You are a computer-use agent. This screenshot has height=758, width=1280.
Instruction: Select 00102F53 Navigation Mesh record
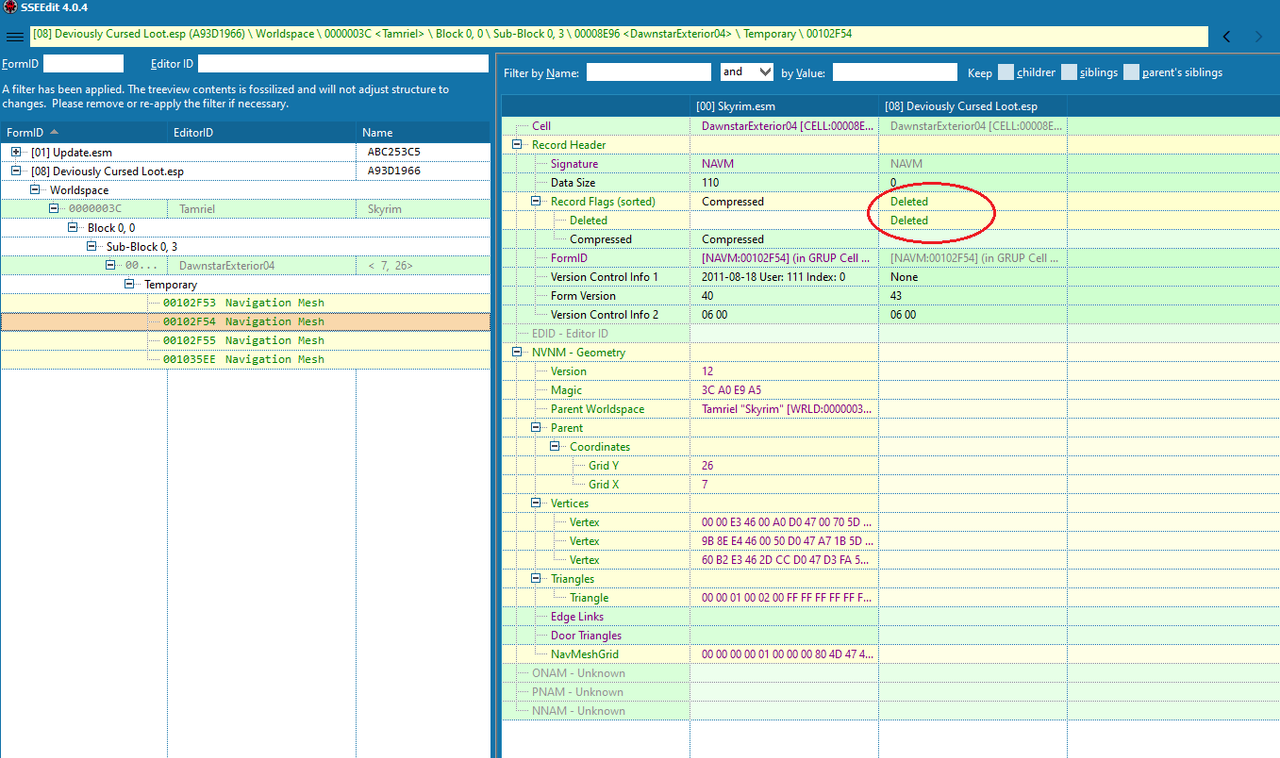(243, 303)
